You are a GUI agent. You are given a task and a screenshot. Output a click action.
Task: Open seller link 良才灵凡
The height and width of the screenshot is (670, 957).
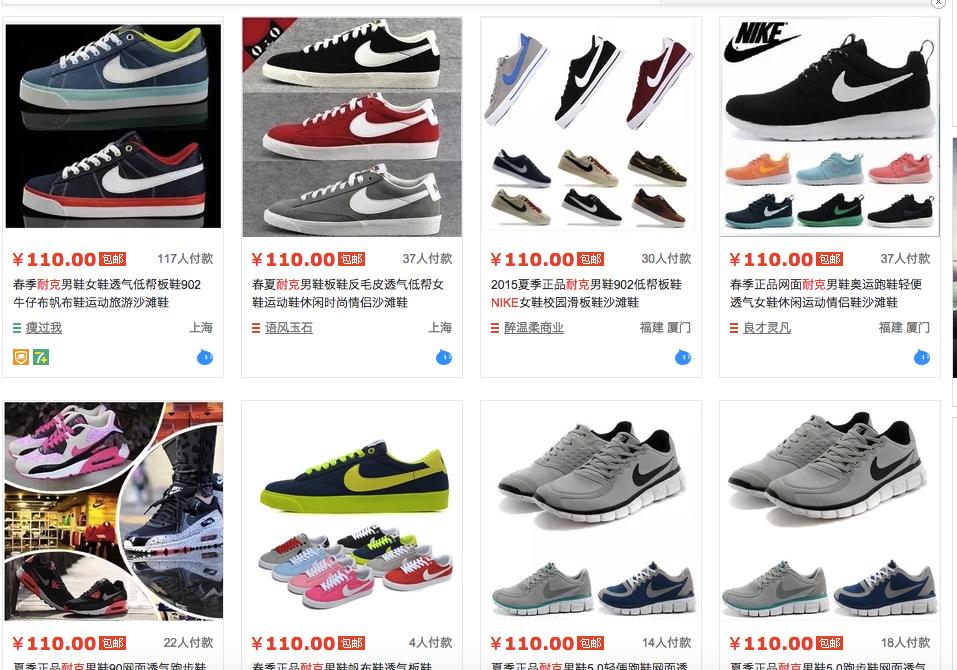(767, 328)
